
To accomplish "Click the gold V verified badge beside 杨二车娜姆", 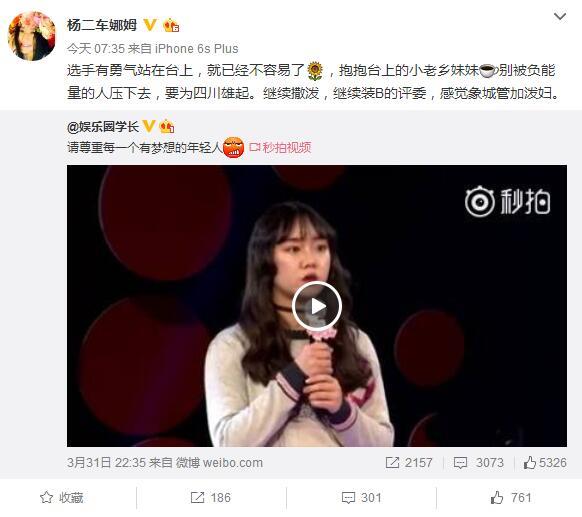I will (150, 25).
